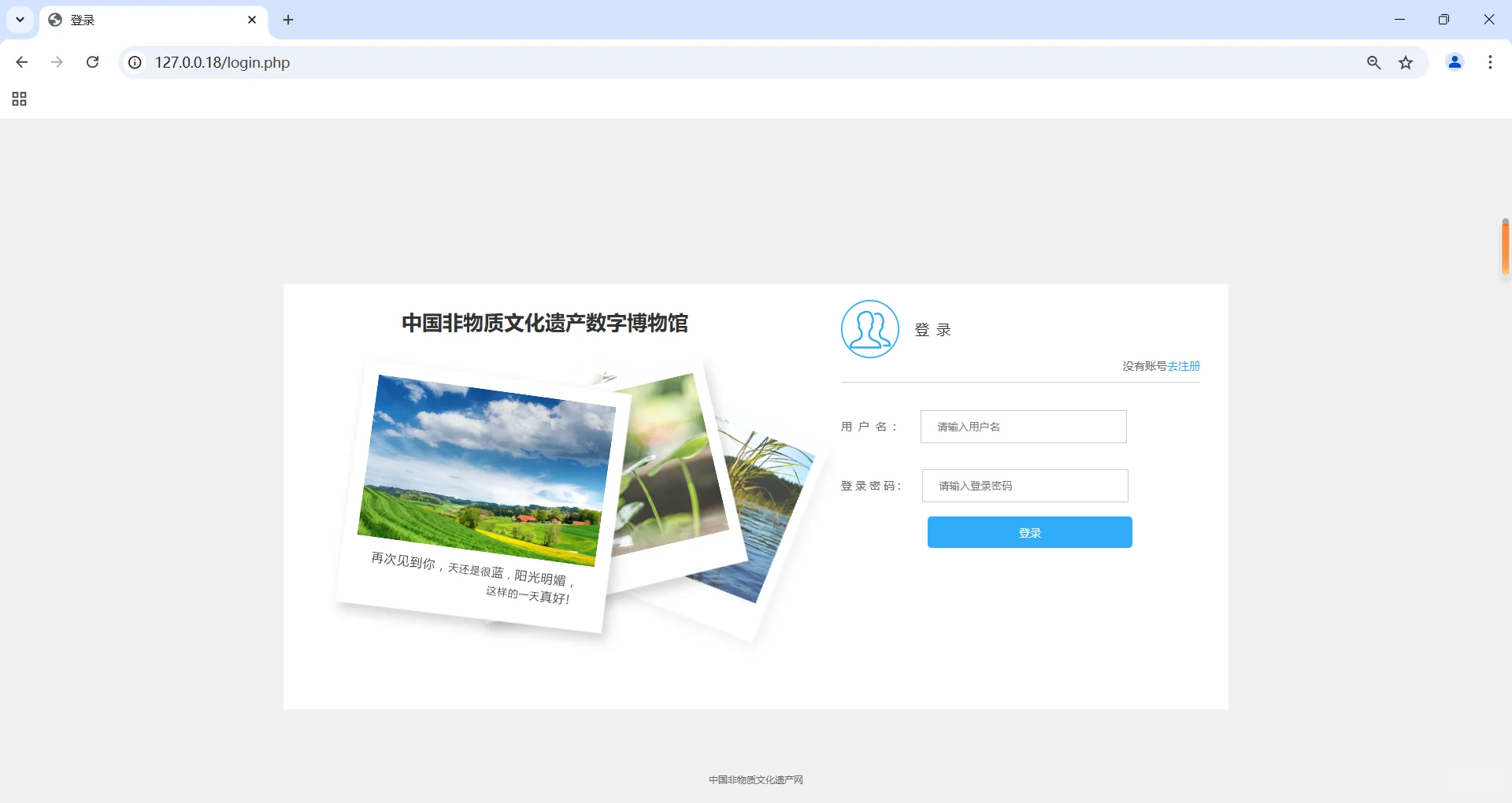Click the grid icon below the address bar
Image resolution: width=1512 pixels, height=803 pixels.
pyautogui.click(x=18, y=98)
